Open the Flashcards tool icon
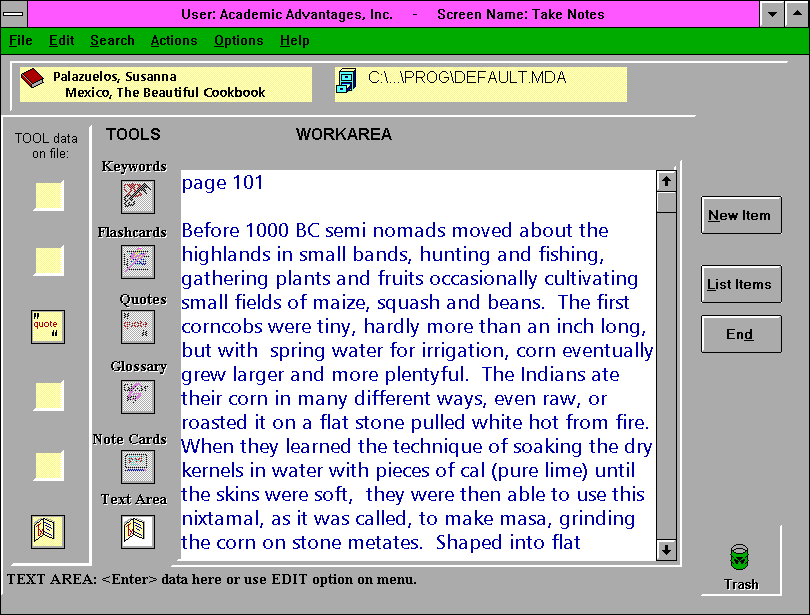Viewport: 810px width, 615px height. point(138,261)
